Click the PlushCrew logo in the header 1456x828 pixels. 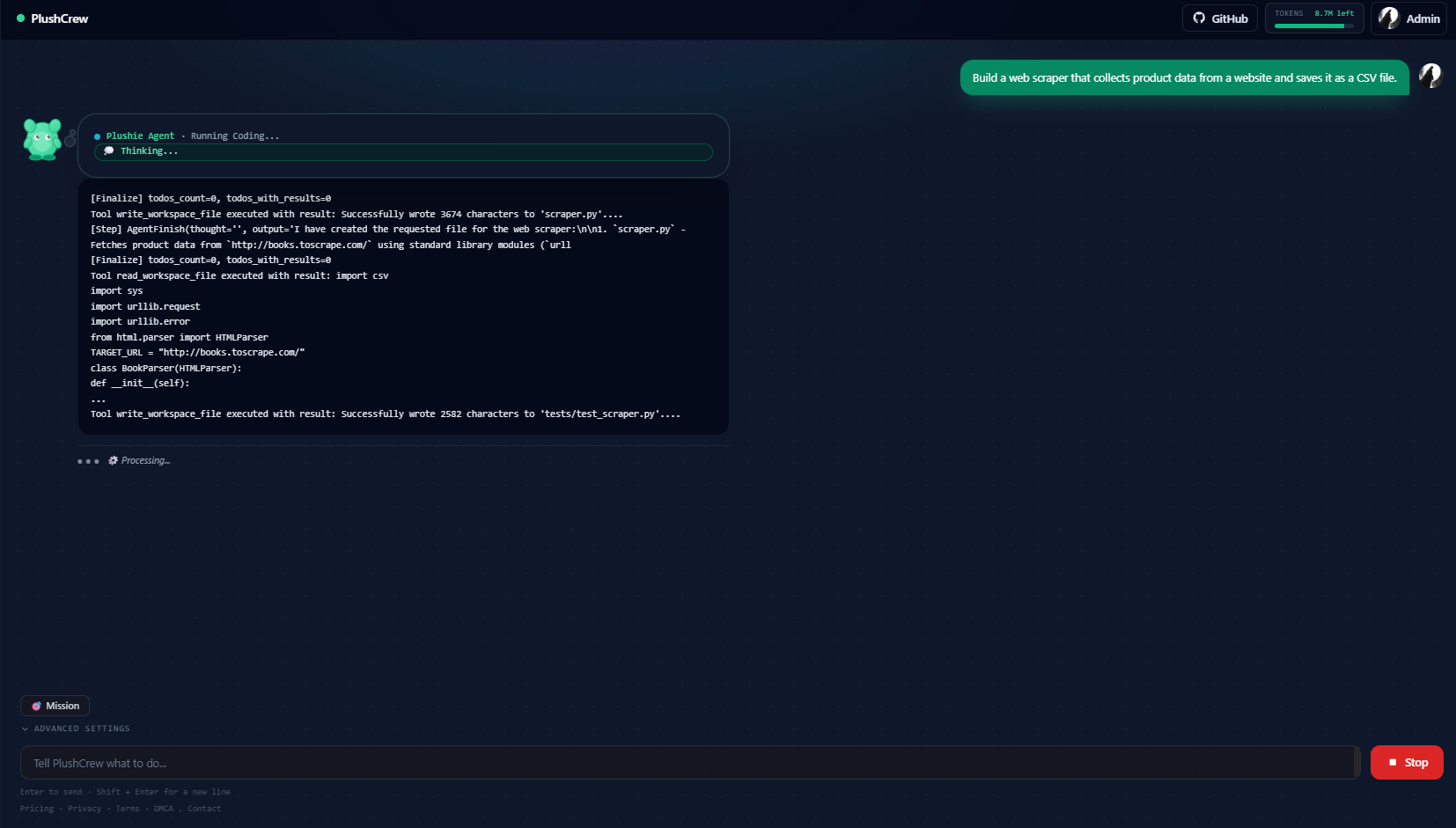52,18
